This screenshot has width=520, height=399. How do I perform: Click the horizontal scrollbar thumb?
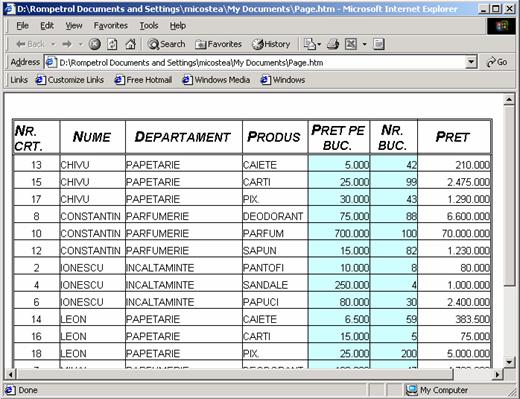pos(235,374)
